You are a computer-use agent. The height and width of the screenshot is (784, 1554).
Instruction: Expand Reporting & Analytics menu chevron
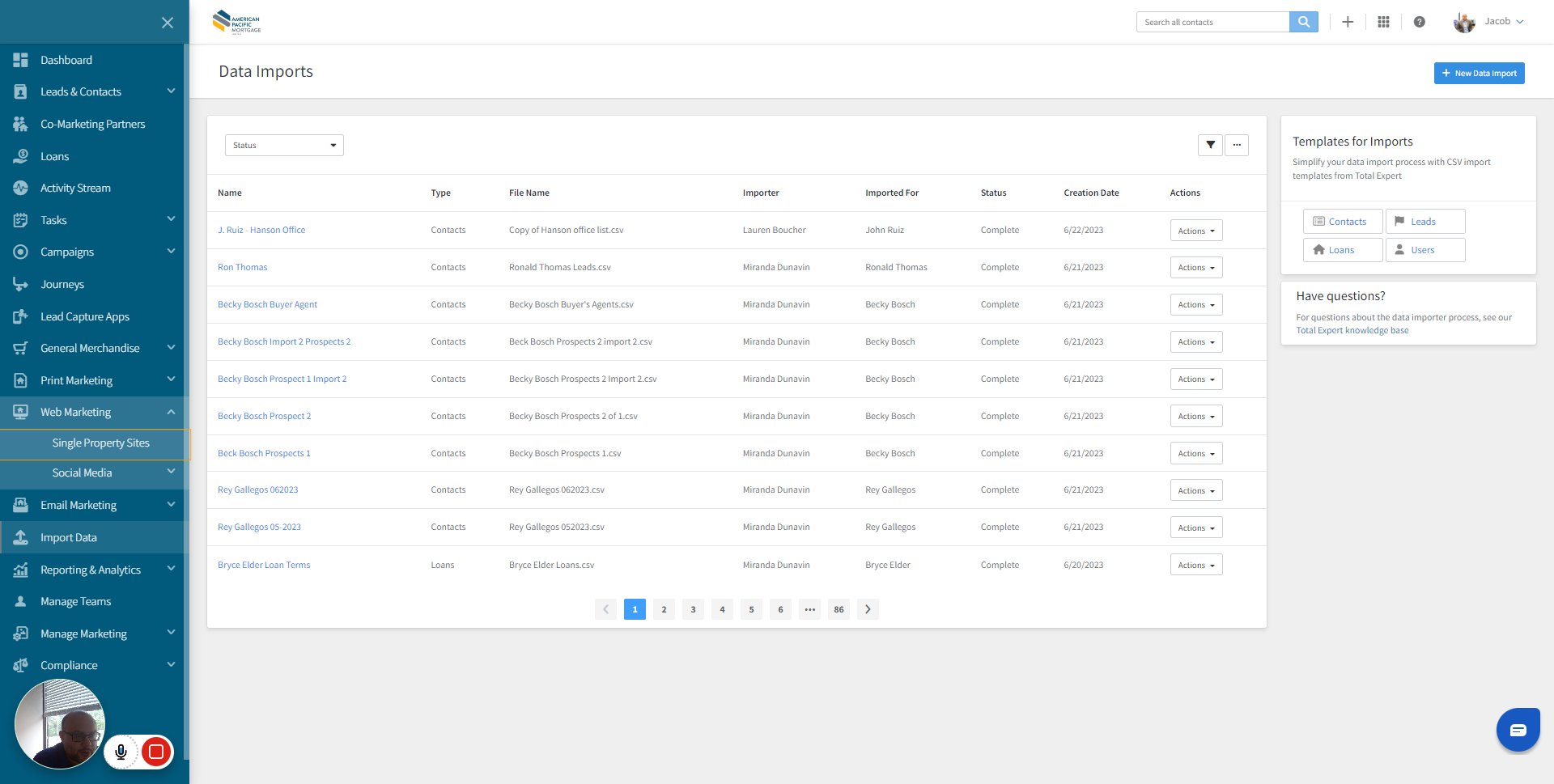[171, 569]
